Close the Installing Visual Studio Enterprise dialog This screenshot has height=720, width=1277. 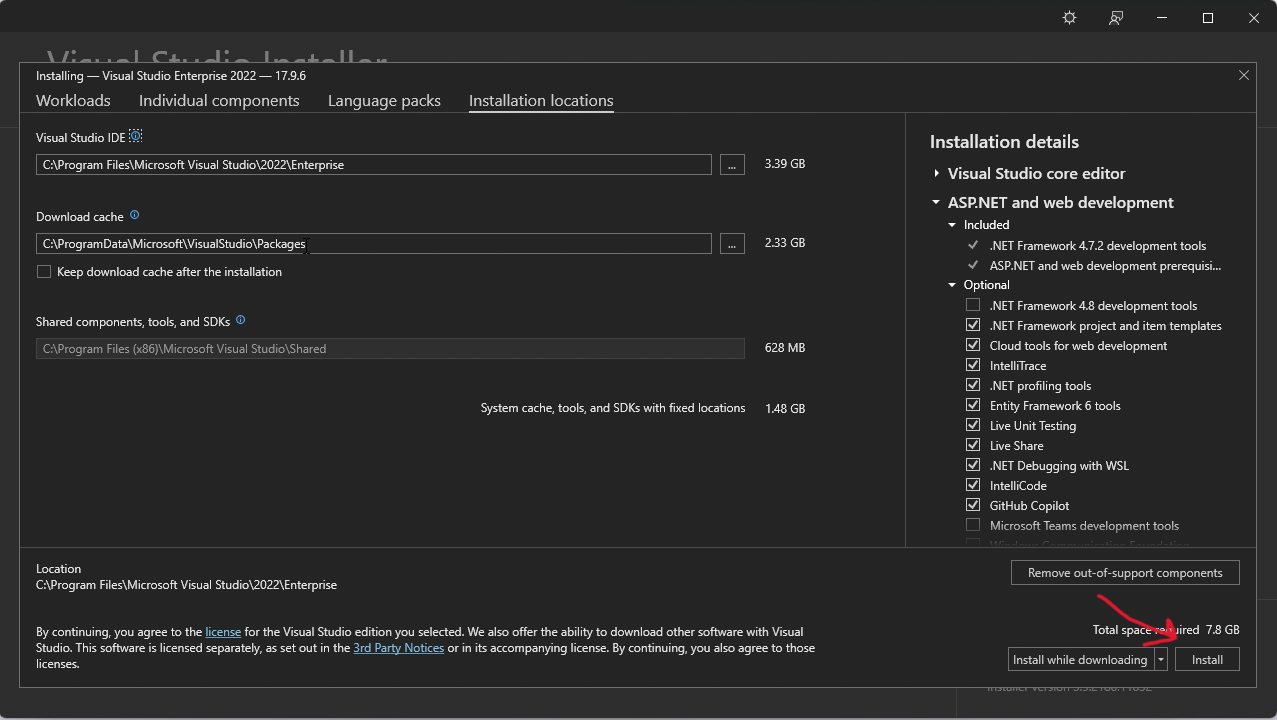[x=1244, y=75]
